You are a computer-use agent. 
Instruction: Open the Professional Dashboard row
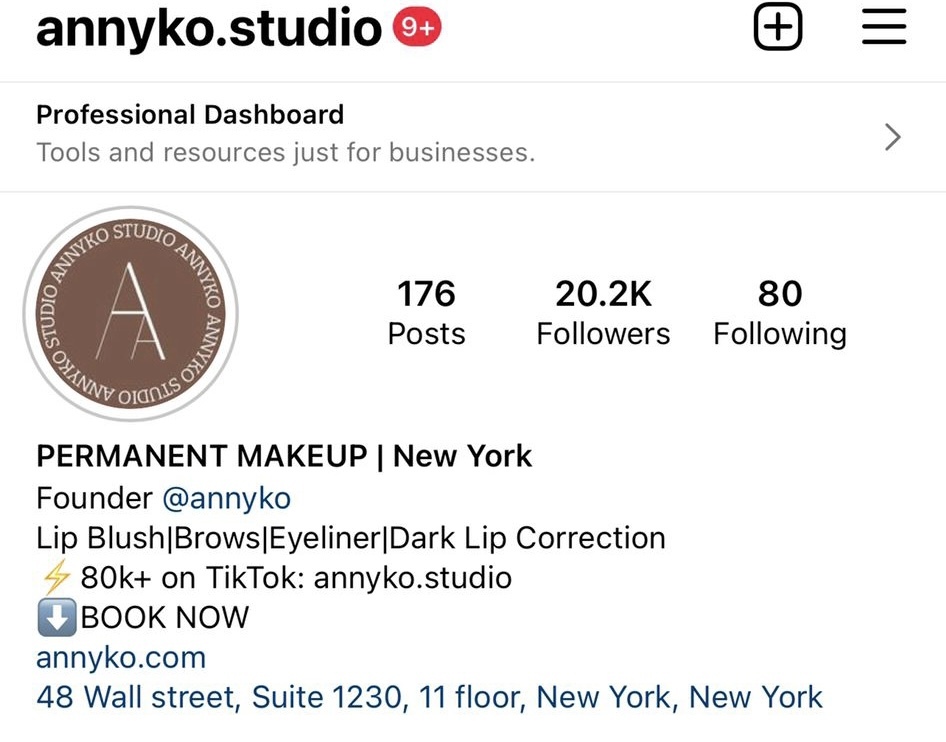pyautogui.click(x=473, y=137)
